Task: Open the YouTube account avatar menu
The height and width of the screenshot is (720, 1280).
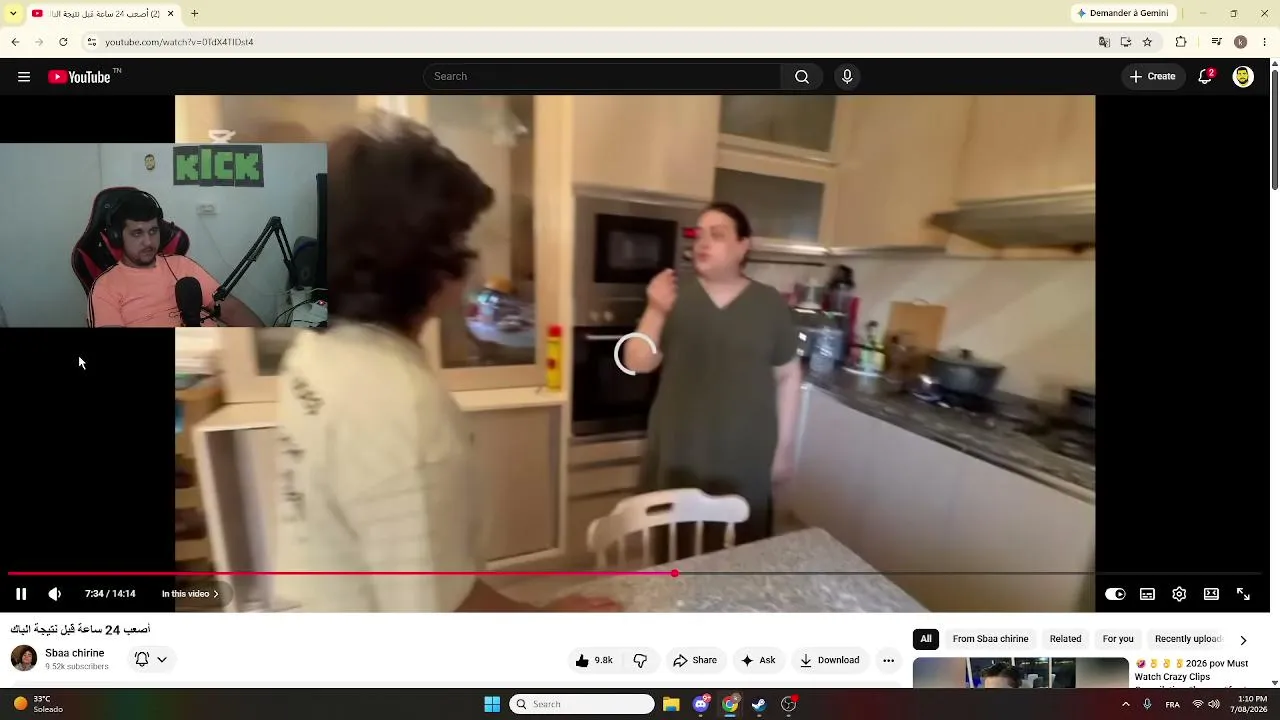Action: click(x=1243, y=77)
